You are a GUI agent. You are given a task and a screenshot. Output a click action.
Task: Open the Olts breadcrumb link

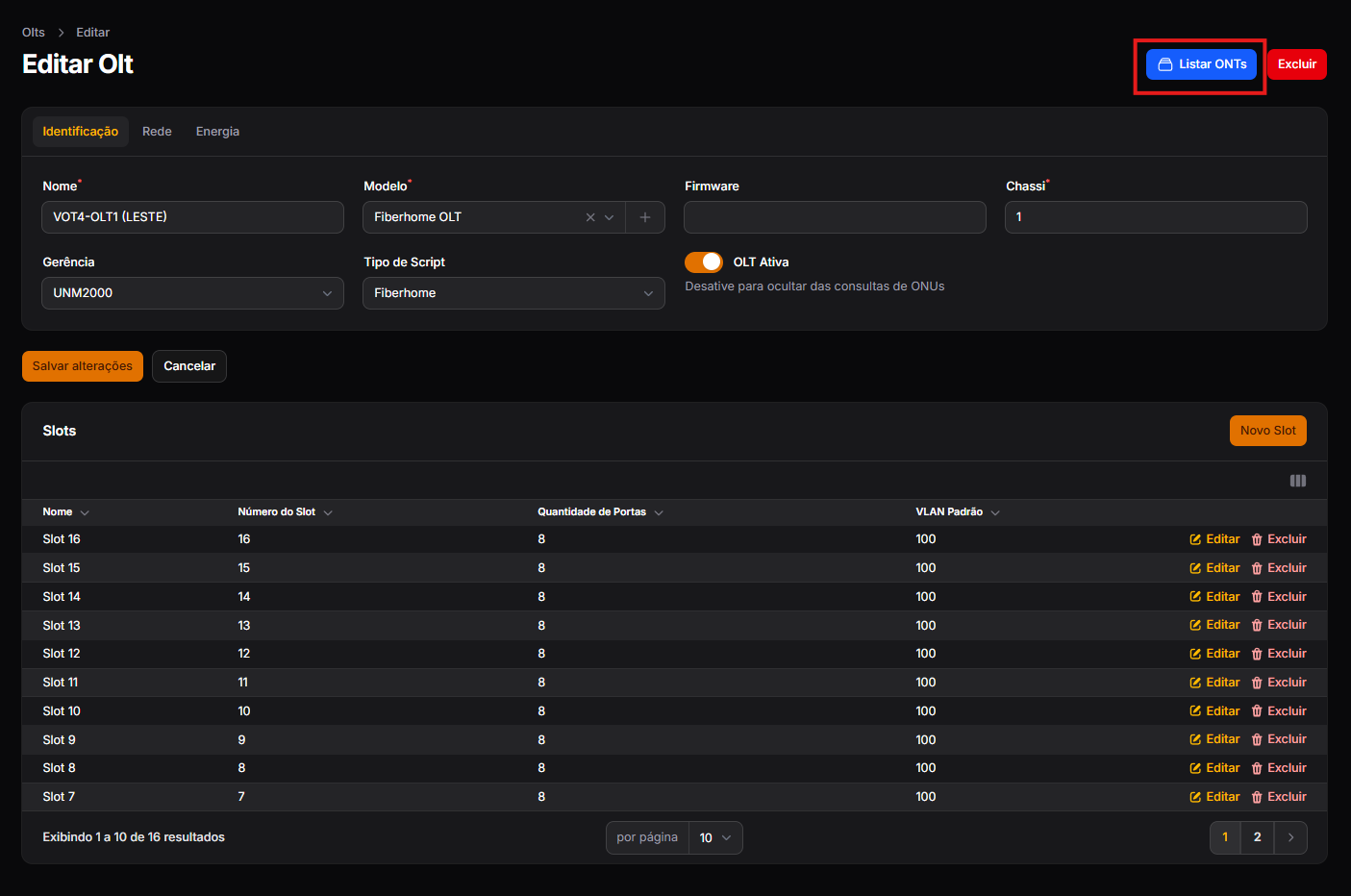point(34,33)
